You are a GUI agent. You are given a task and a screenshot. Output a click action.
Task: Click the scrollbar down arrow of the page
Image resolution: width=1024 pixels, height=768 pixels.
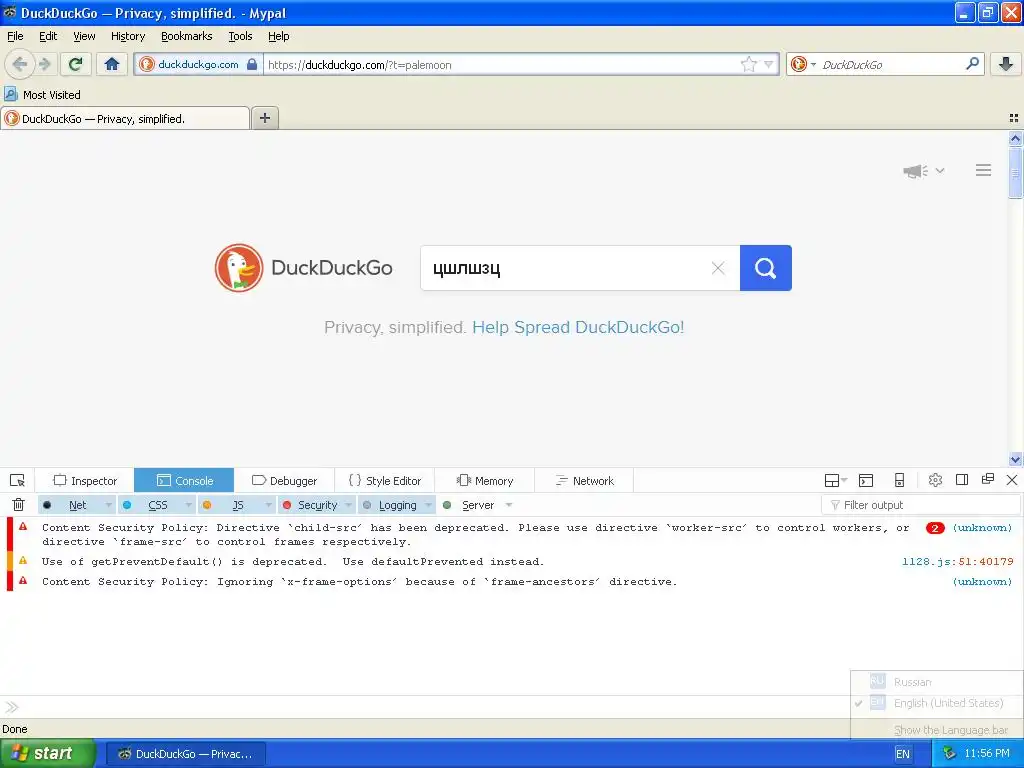pyautogui.click(x=1015, y=459)
